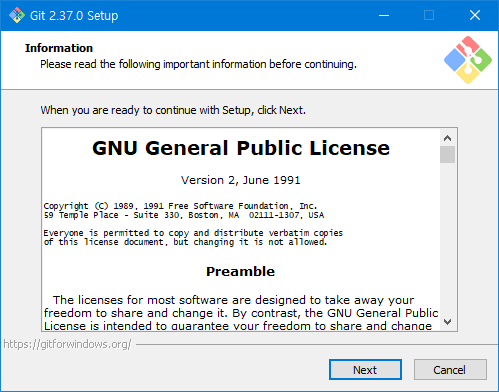Click the 'Information' page heading

pos(59,48)
